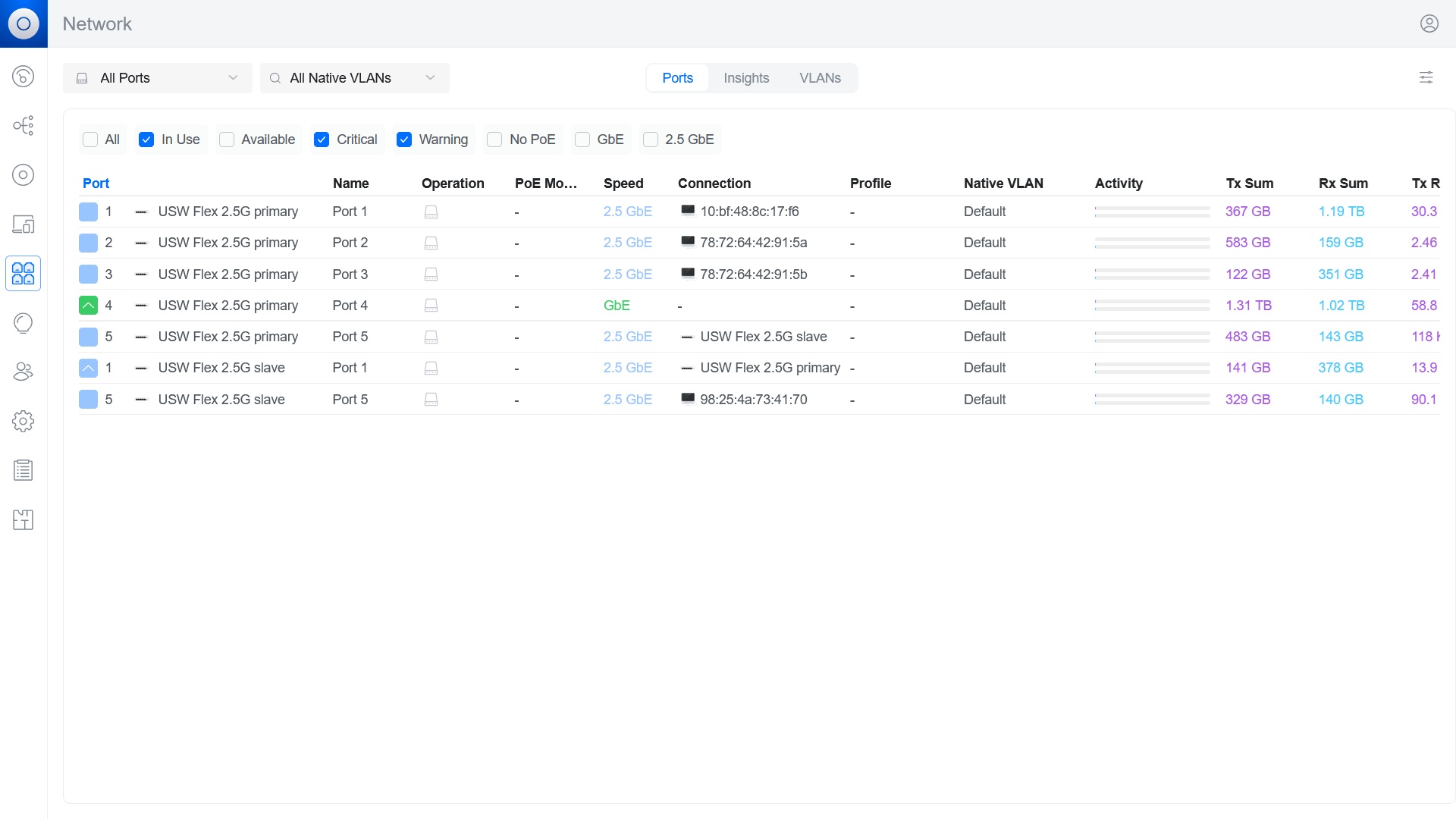Uncheck the Warning filter checkbox
The image size is (1456, 819).
404,140
